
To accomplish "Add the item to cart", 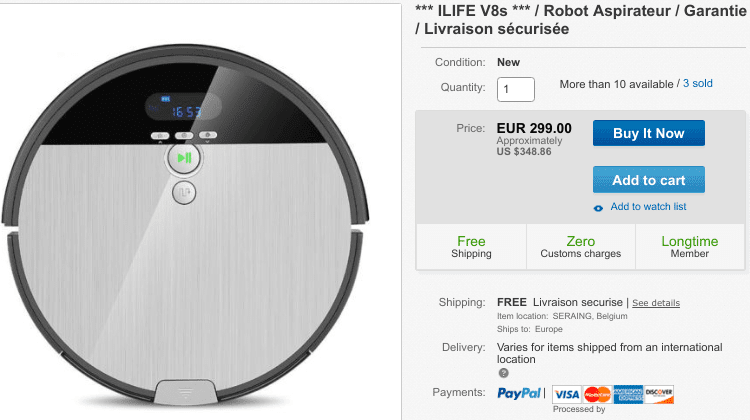I will (x=649, y=180).
